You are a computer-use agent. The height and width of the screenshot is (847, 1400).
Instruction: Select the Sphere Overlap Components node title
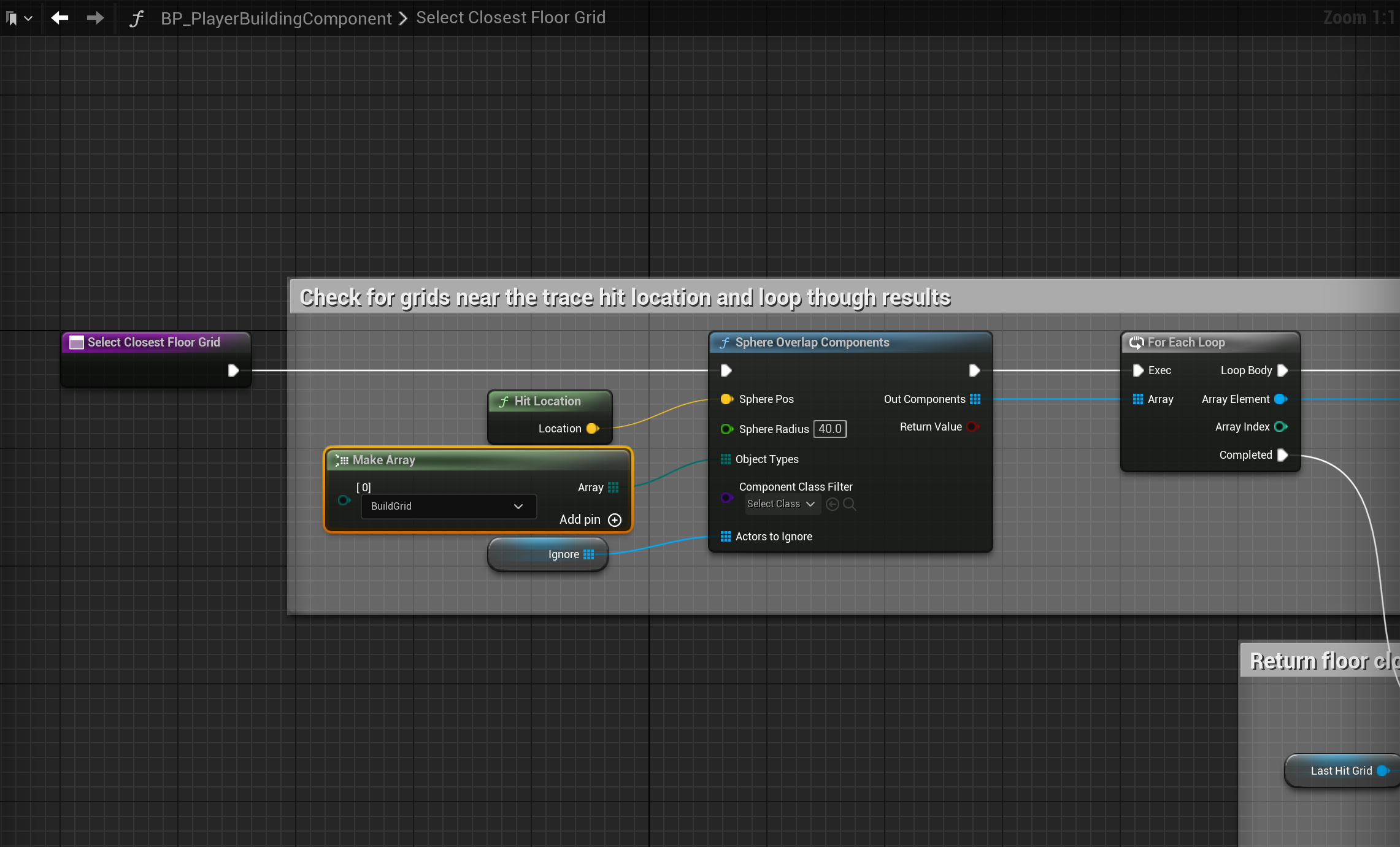(x=812, y=342)
